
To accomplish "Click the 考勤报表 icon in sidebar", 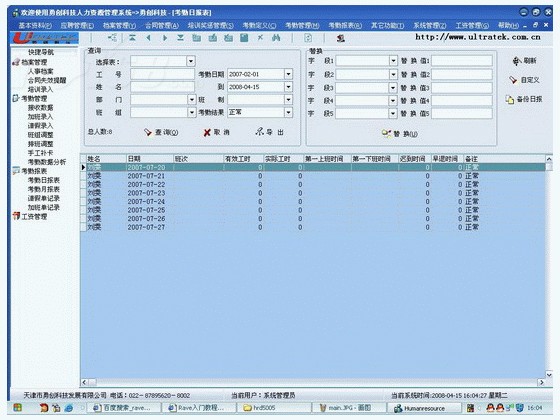I will coord(16,171).
